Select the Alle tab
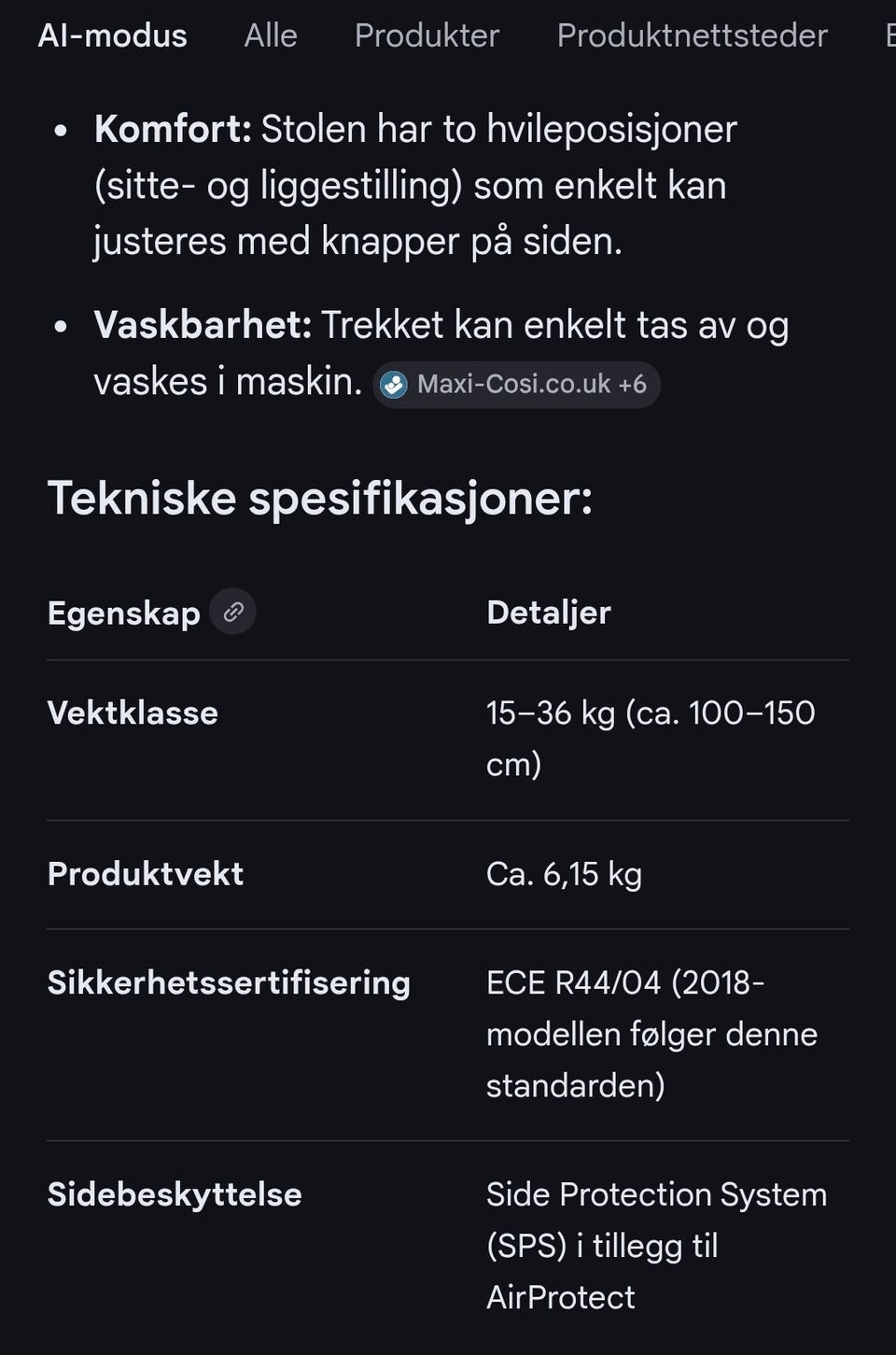The image size is (896, 1355). pyautogui.click(x=270, y=35)
